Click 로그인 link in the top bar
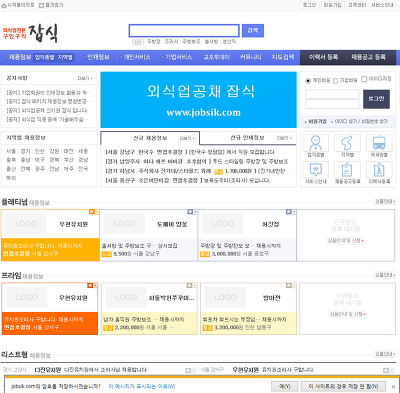The width and height of the screenshot is (400, 393). pyautogui.click(x=309, y=5)
